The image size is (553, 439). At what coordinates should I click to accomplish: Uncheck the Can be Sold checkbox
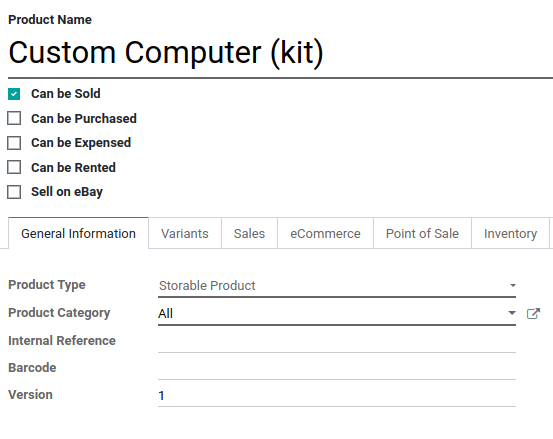click(14, 94)
